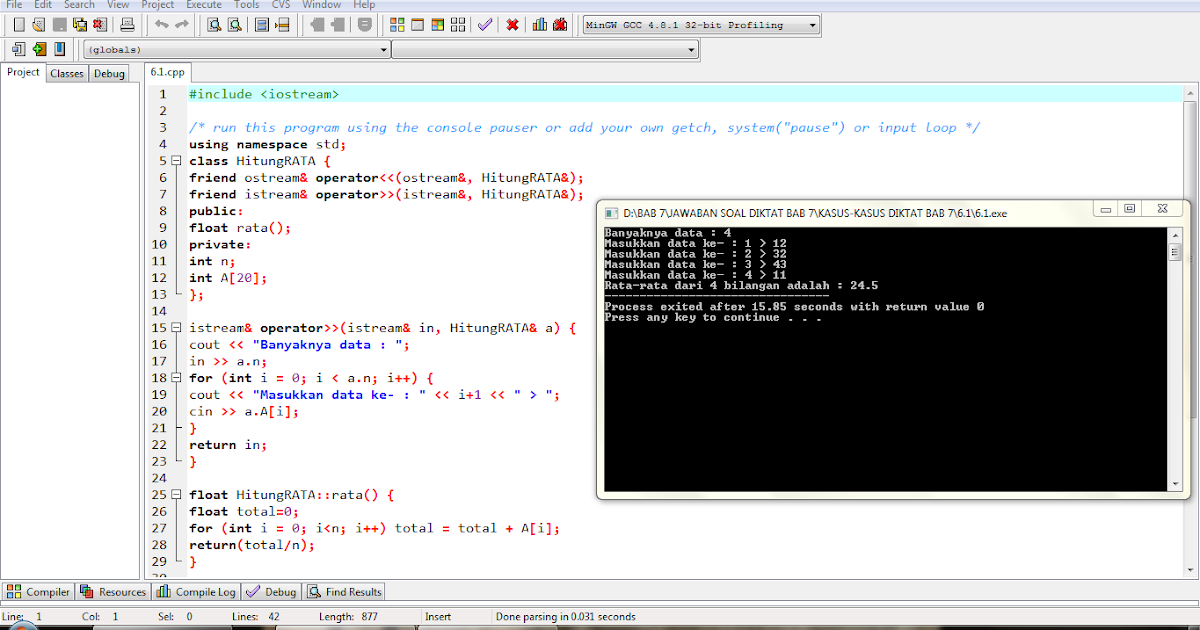This screenshot has height=630, width=1200.
Task: Click the Save All toolbar icon
Action: point(79,25)
